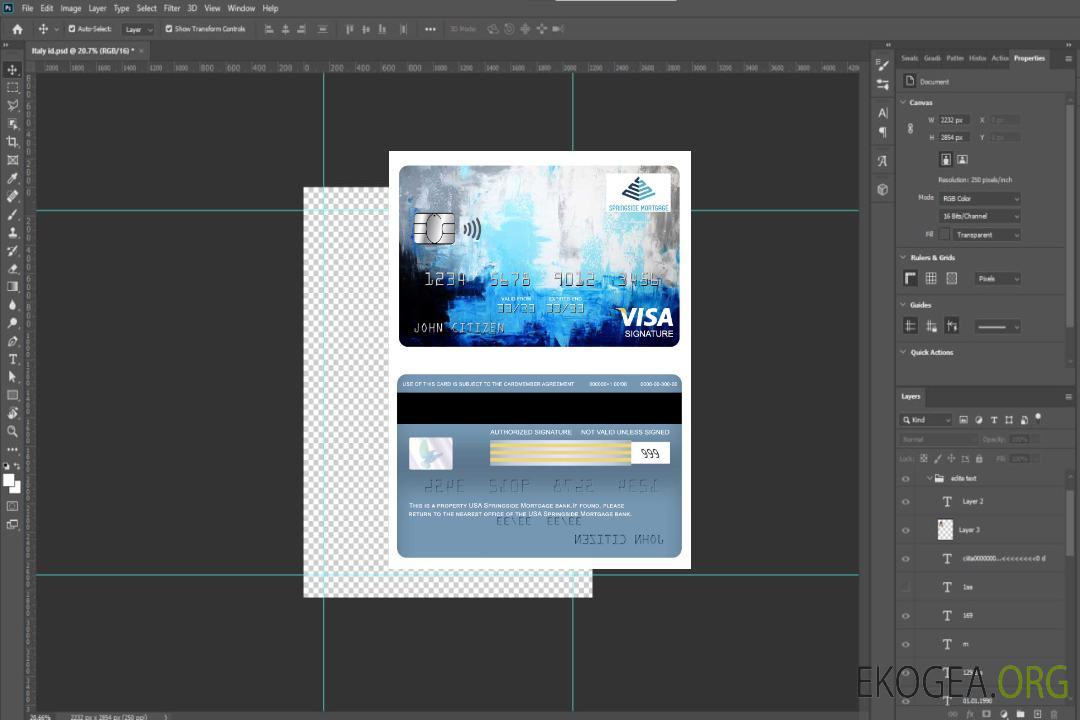
Task: Open the Window menu
Action: tap(241, 8)
